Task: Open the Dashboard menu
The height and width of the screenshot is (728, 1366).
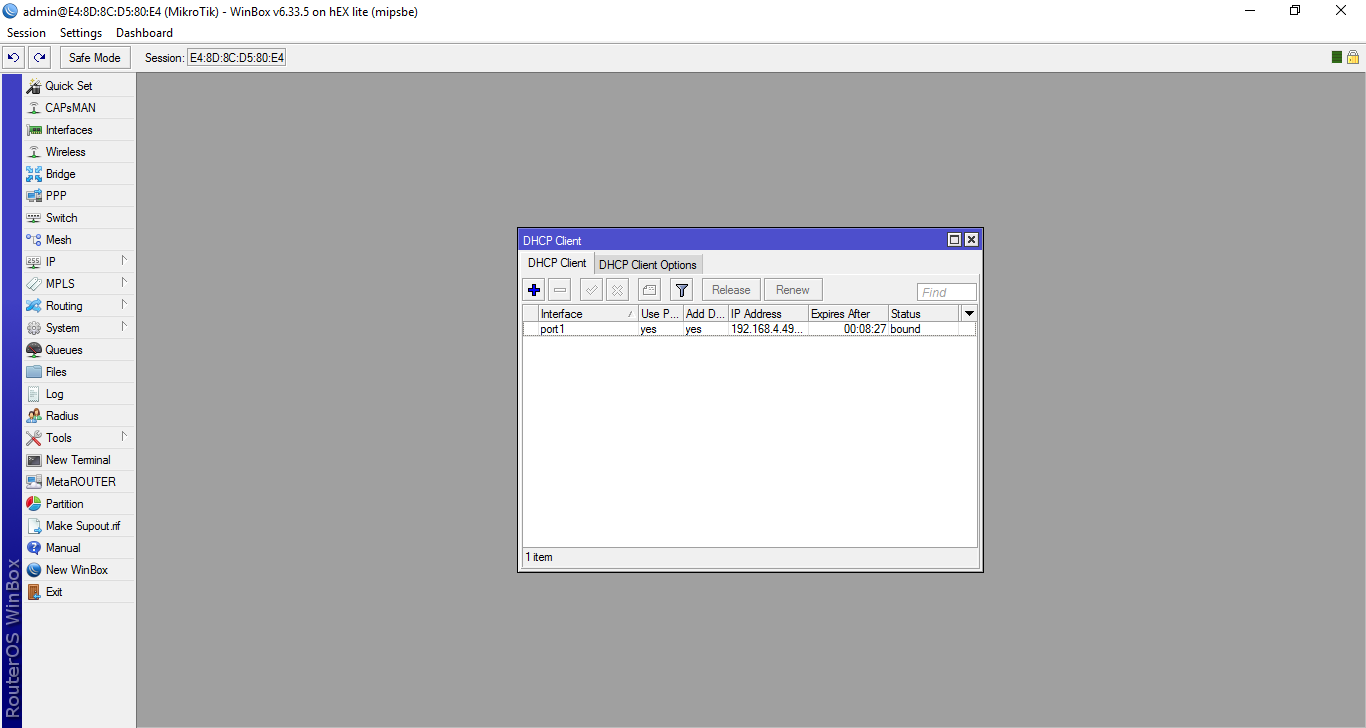Action: 144,33
